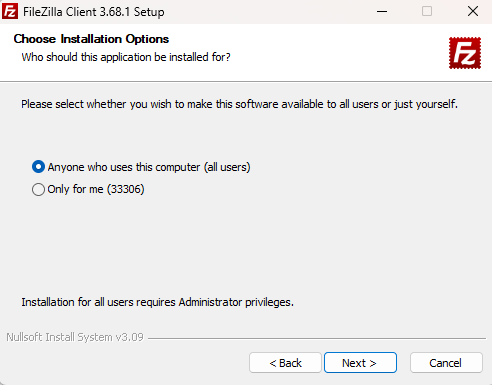This screenshot has width=492, height=385.
Task: Minimize the setup window
Action: coord(382,11)
